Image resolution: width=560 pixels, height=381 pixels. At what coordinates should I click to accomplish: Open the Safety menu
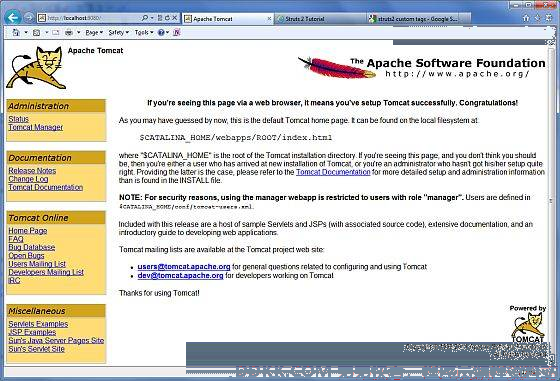(118, 32)
